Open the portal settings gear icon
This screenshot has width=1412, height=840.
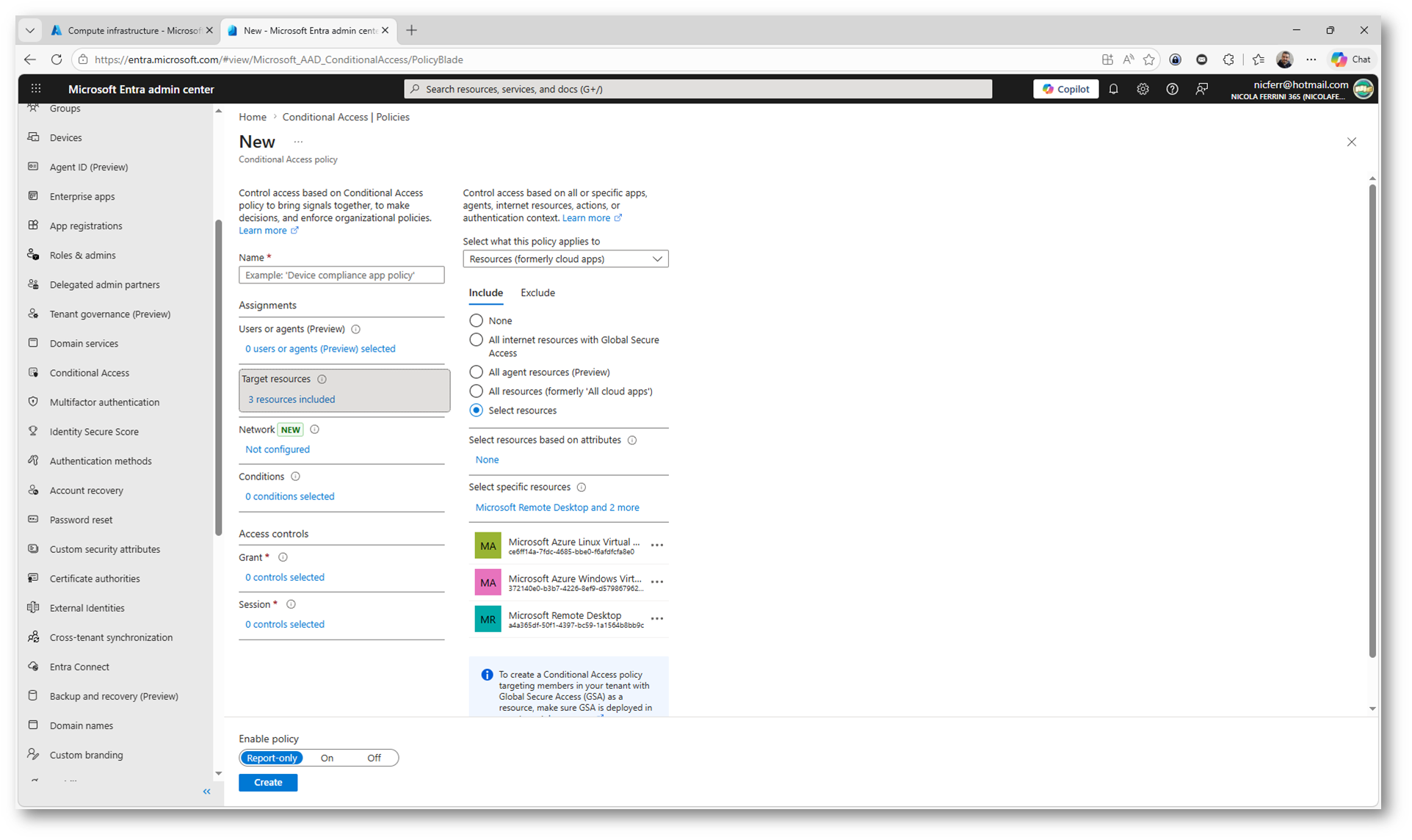[x=1143, y=89]
